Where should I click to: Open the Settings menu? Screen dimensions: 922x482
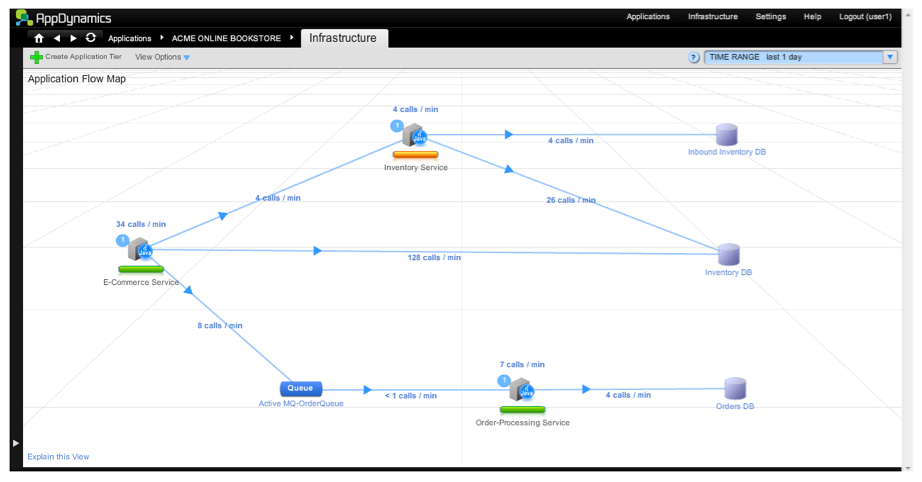(x=770, y=17)
